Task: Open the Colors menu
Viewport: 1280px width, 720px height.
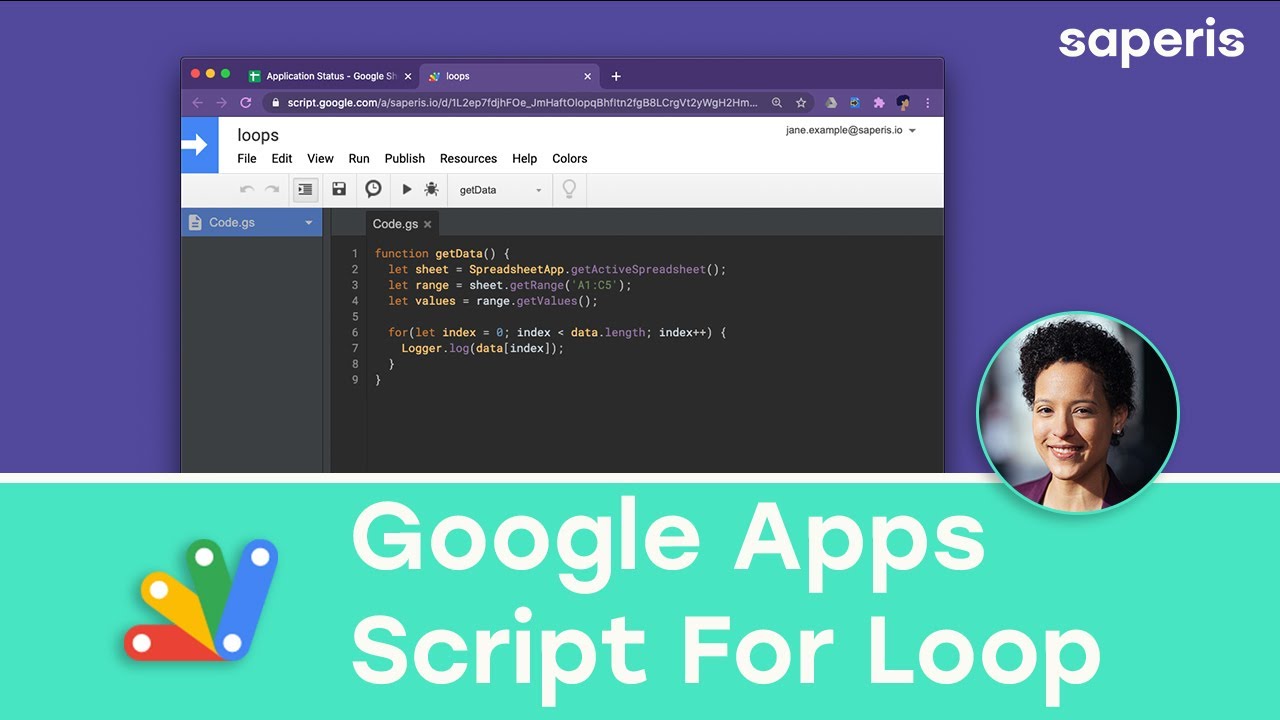Action: coord(570,158)
